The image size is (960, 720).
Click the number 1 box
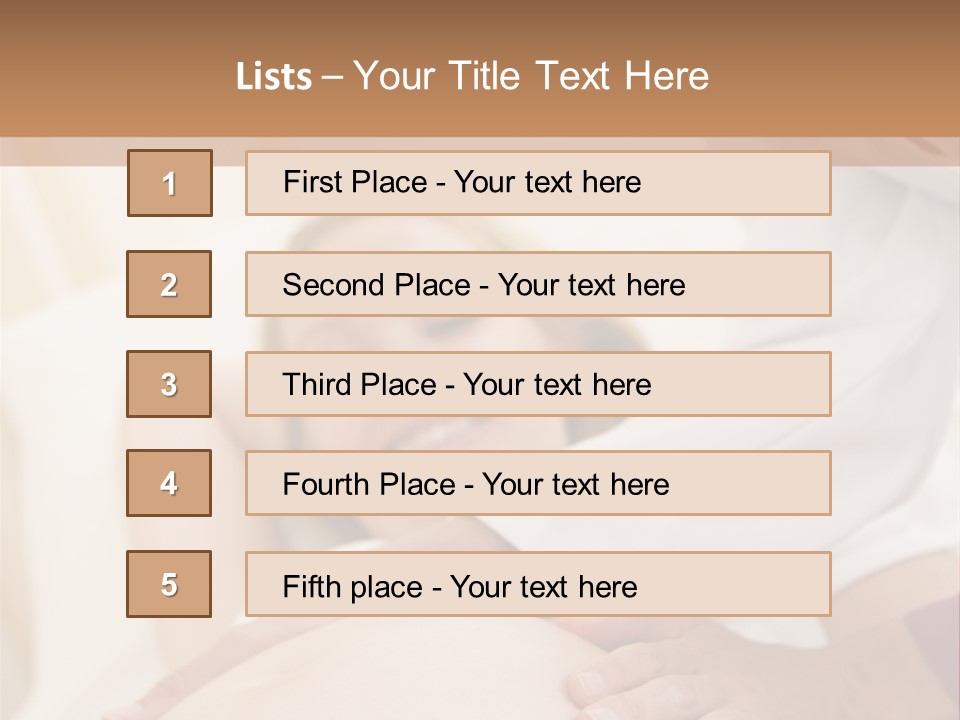pyautogui.click(x=170, y=183)
